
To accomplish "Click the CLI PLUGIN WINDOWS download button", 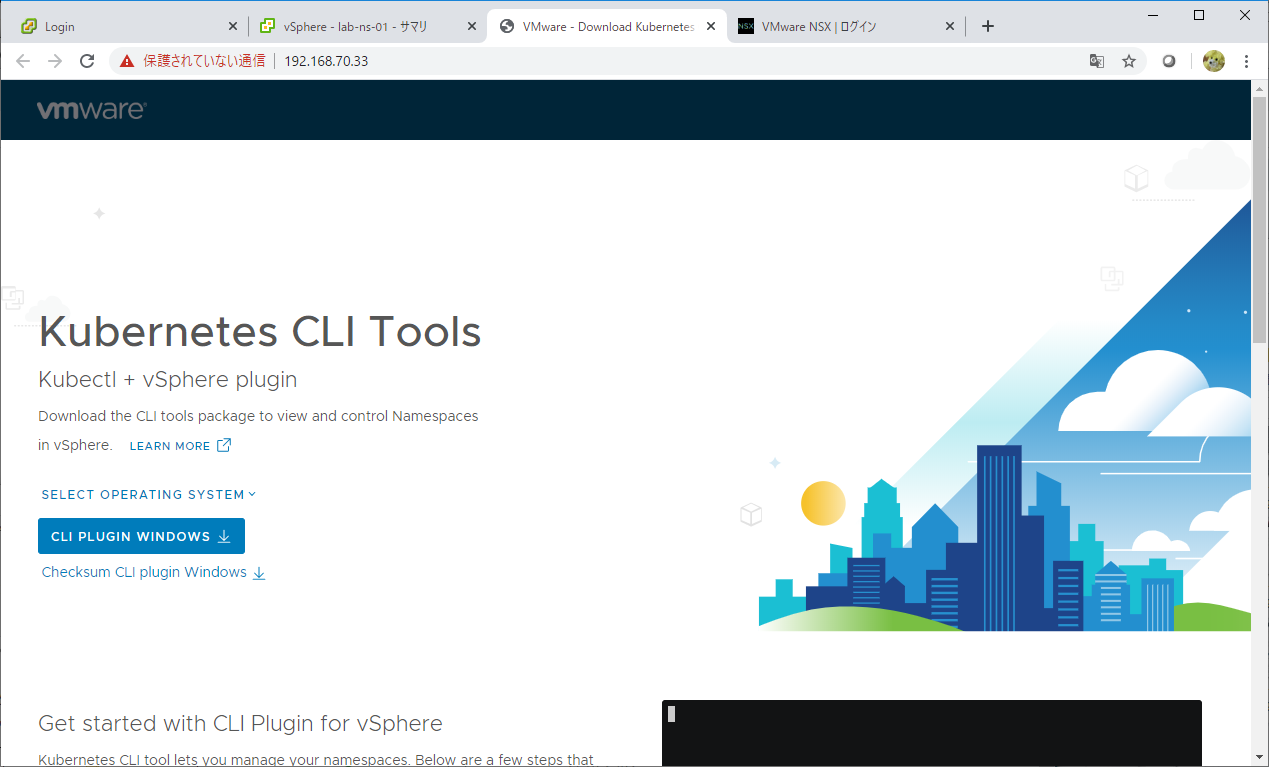I will [141, 536].
